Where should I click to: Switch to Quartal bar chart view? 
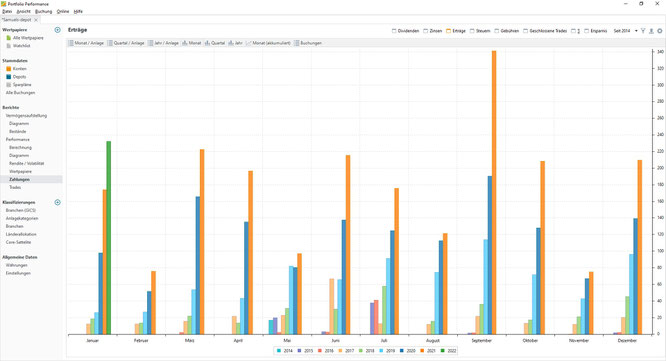[x=214, y=43]
